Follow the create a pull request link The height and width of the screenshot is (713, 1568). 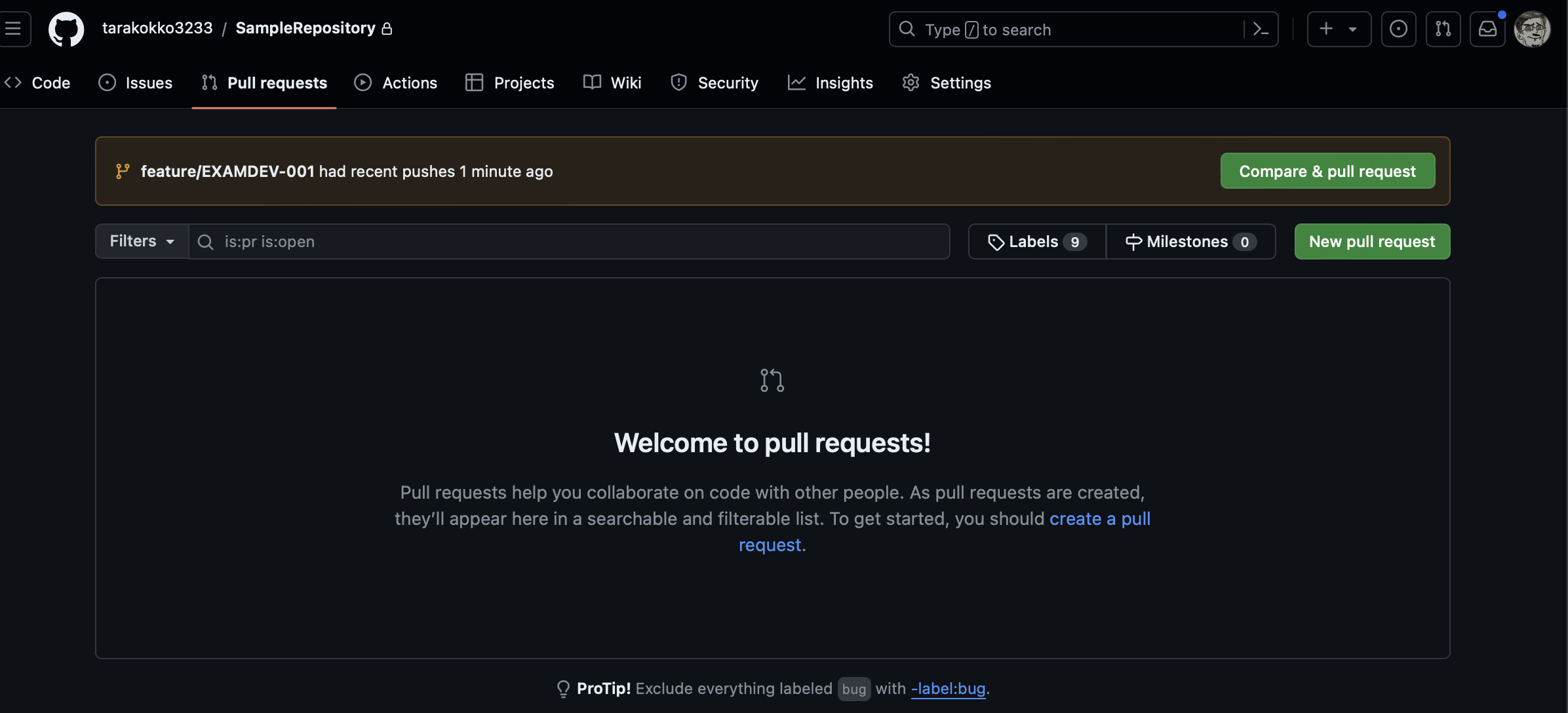[x=1099, y=519]
